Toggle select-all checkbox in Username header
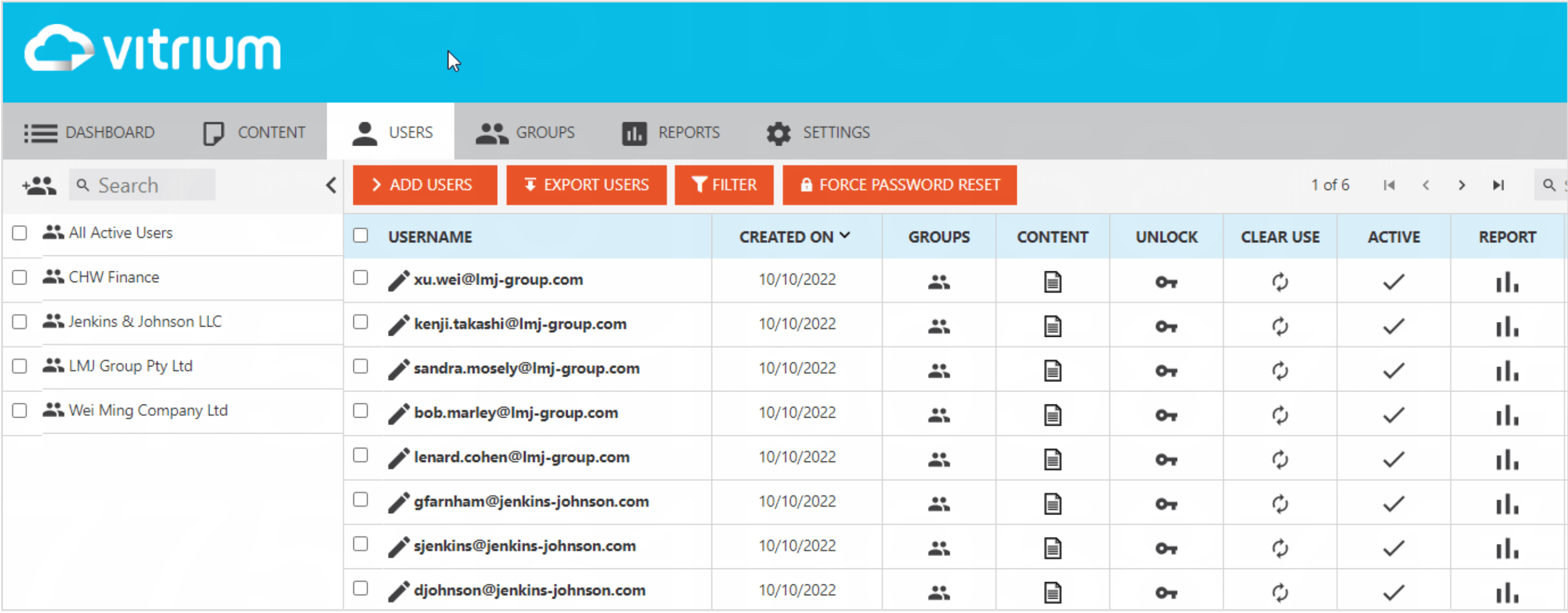This screenshot has height=613, width=1568. 361,236
